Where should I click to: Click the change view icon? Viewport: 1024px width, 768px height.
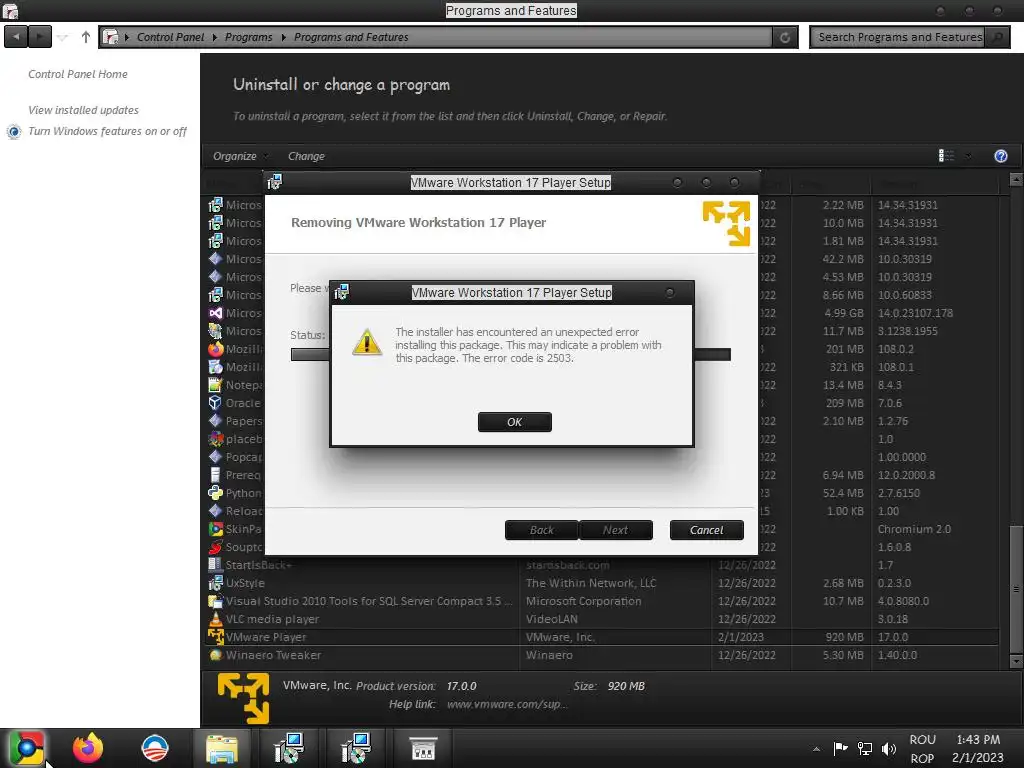coord(946,155)
